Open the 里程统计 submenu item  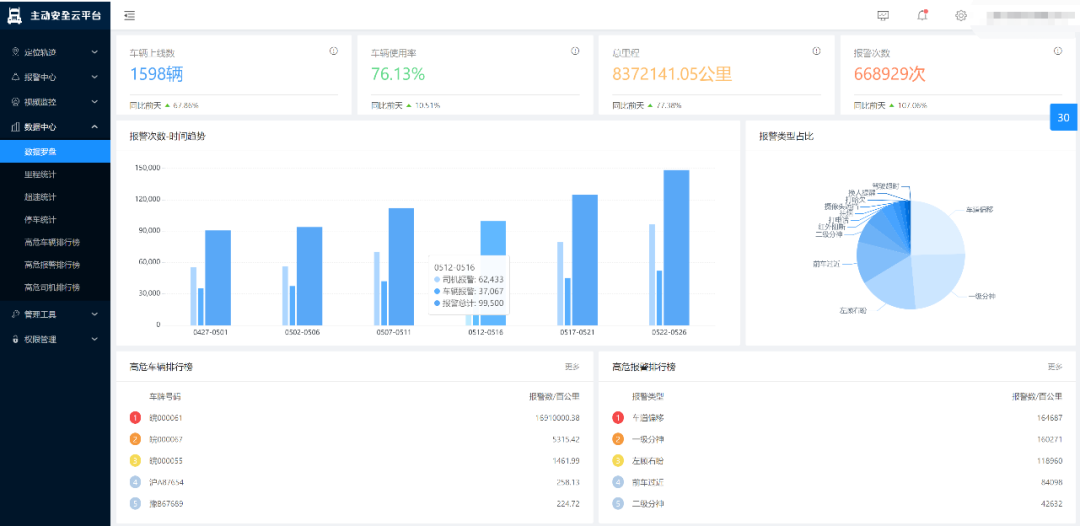pos(55,174)
